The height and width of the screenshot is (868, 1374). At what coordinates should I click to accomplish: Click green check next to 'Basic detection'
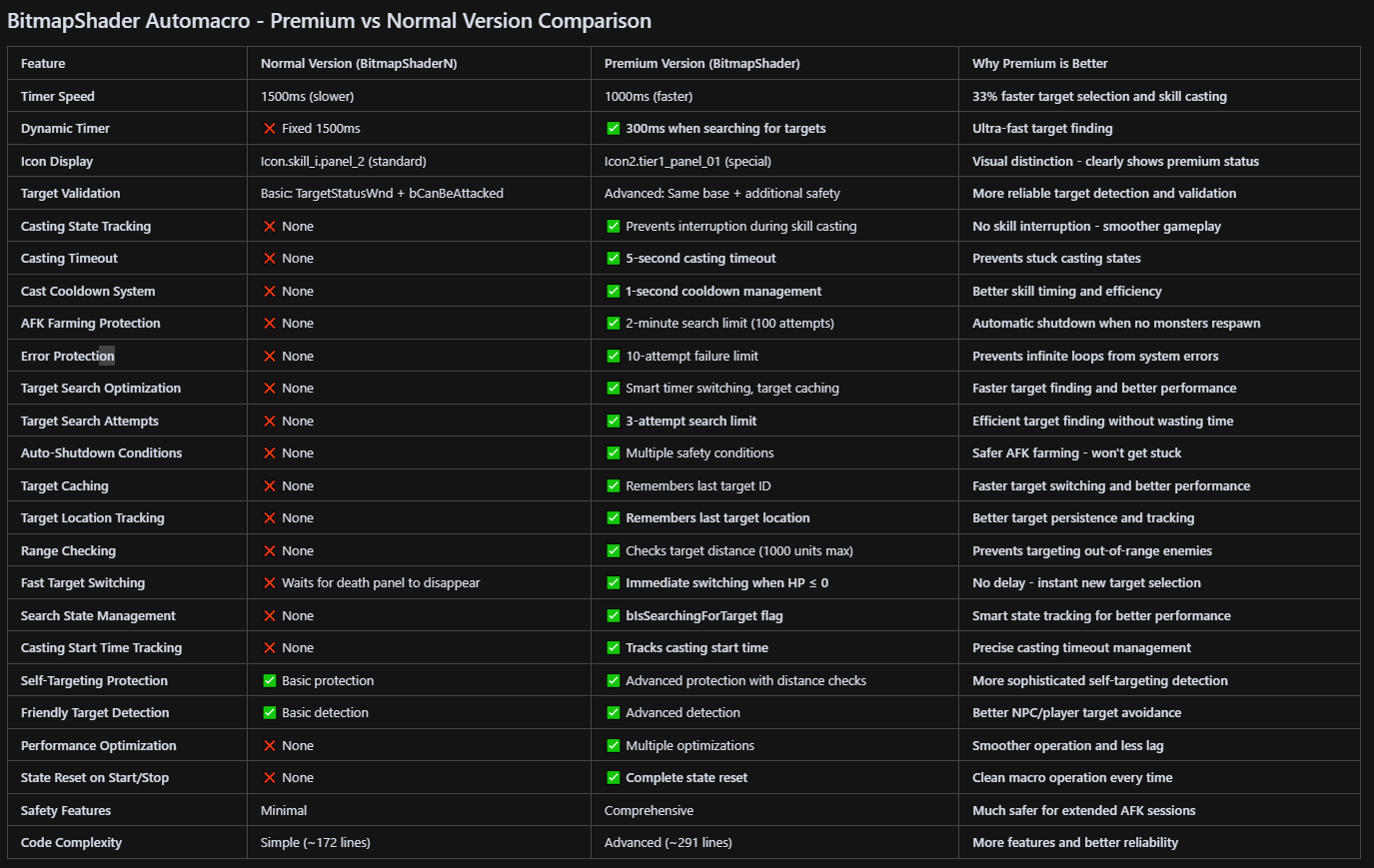pyautogui.click(x=270, y=713)
